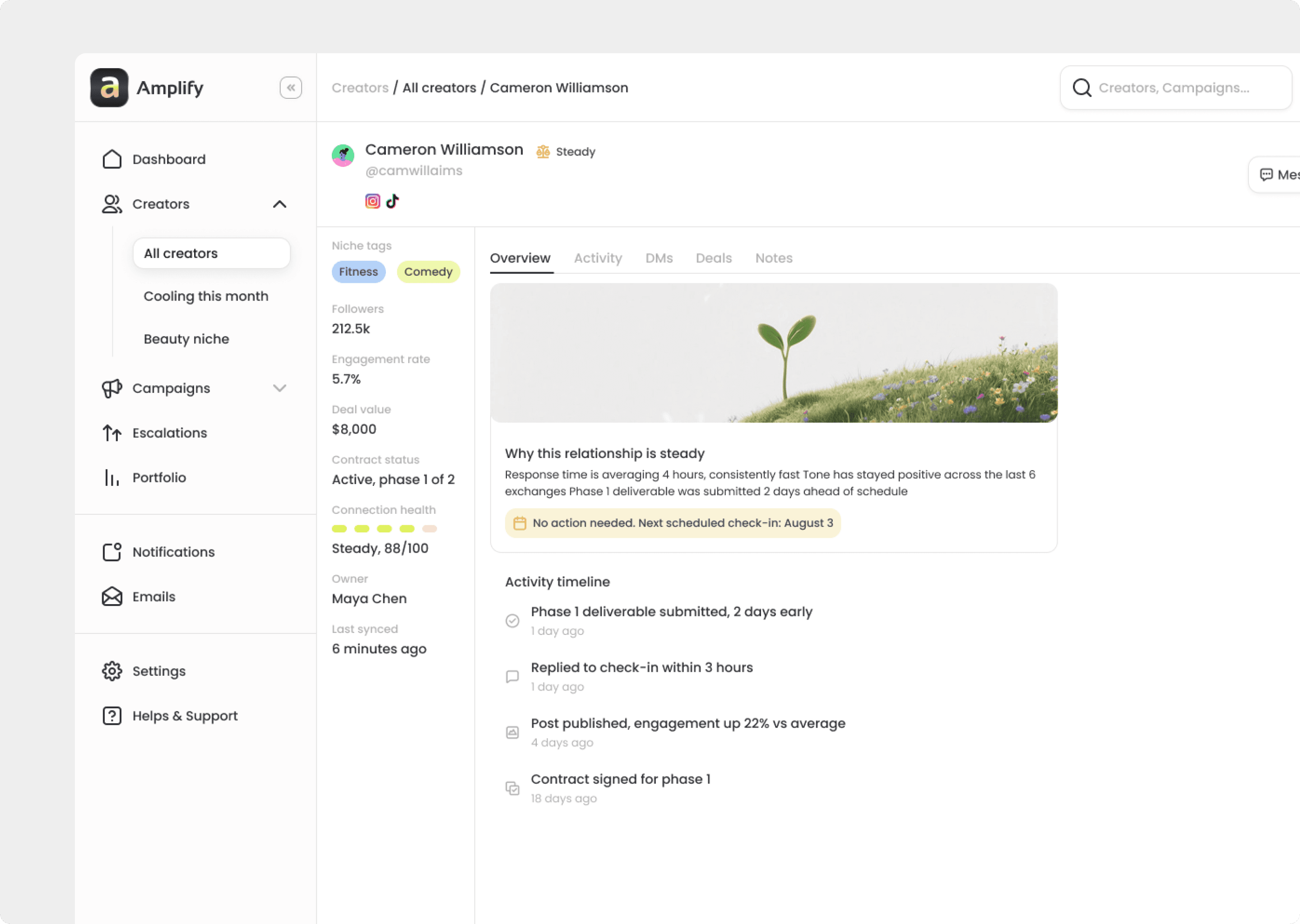
Task: Click Cameron Williamson breadcrumb
Action: point(559,88)
